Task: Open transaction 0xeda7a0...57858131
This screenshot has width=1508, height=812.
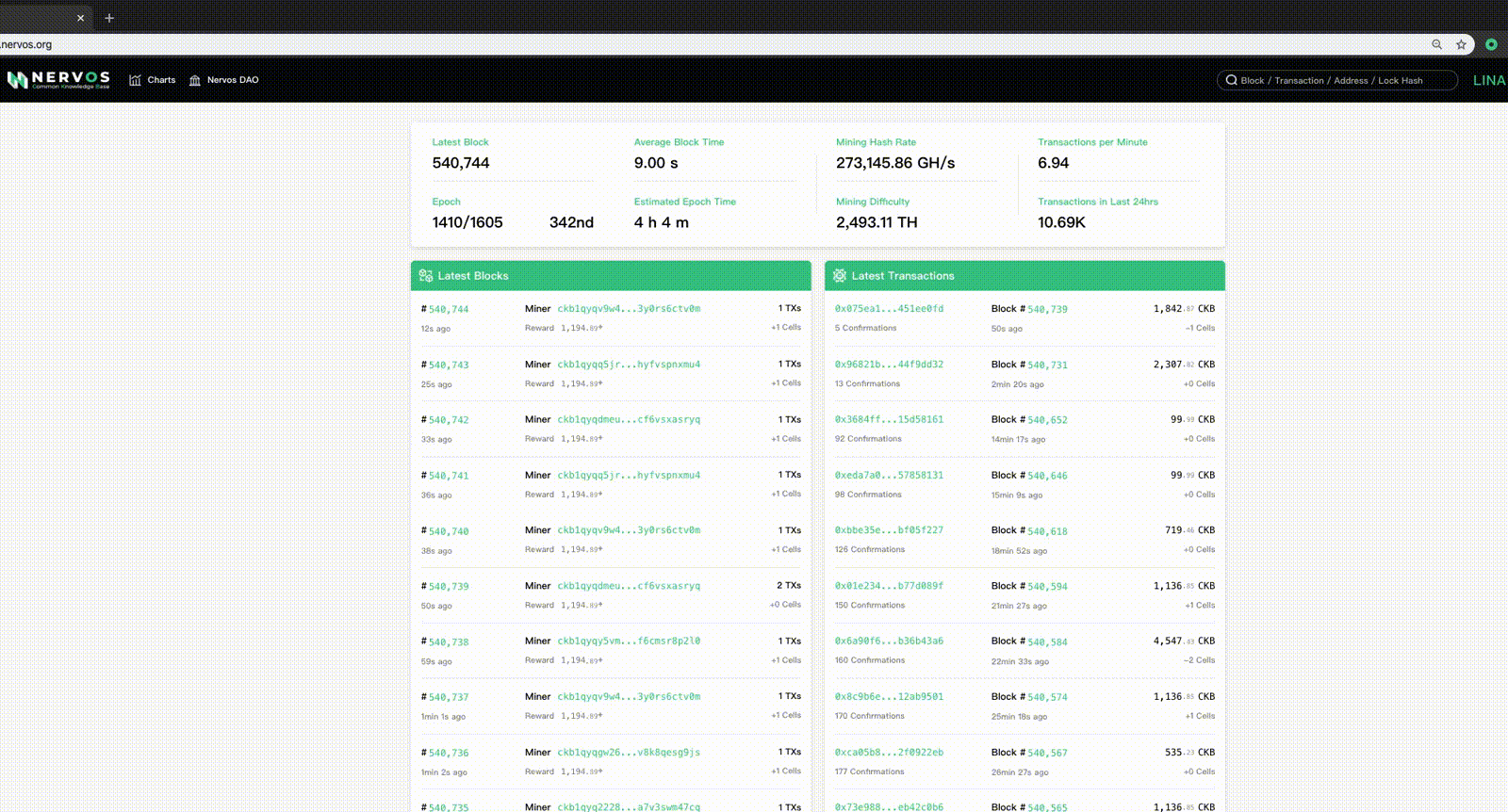Action: (889, 475)
